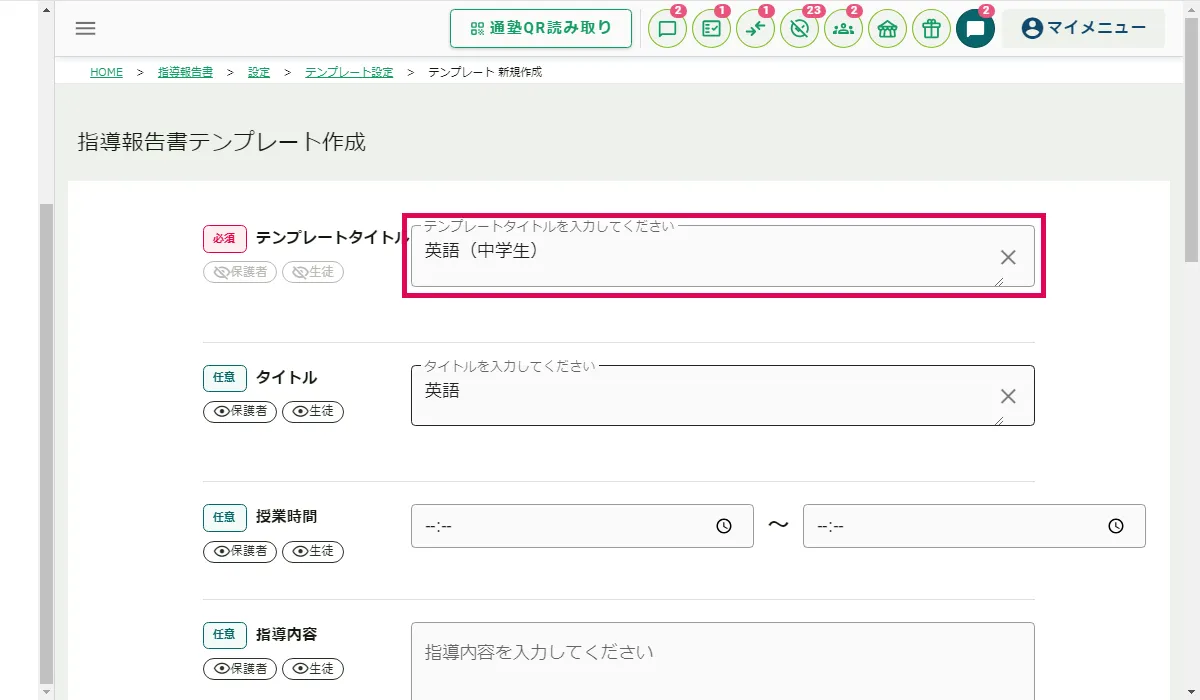Go to HOME breadcrumb link
This screenshot has height=700, width=1200.
pyautogui.click(x=106, y=72)
